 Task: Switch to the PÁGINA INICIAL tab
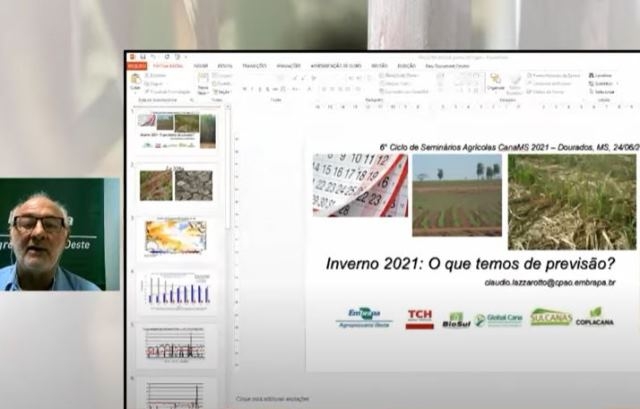168,66
